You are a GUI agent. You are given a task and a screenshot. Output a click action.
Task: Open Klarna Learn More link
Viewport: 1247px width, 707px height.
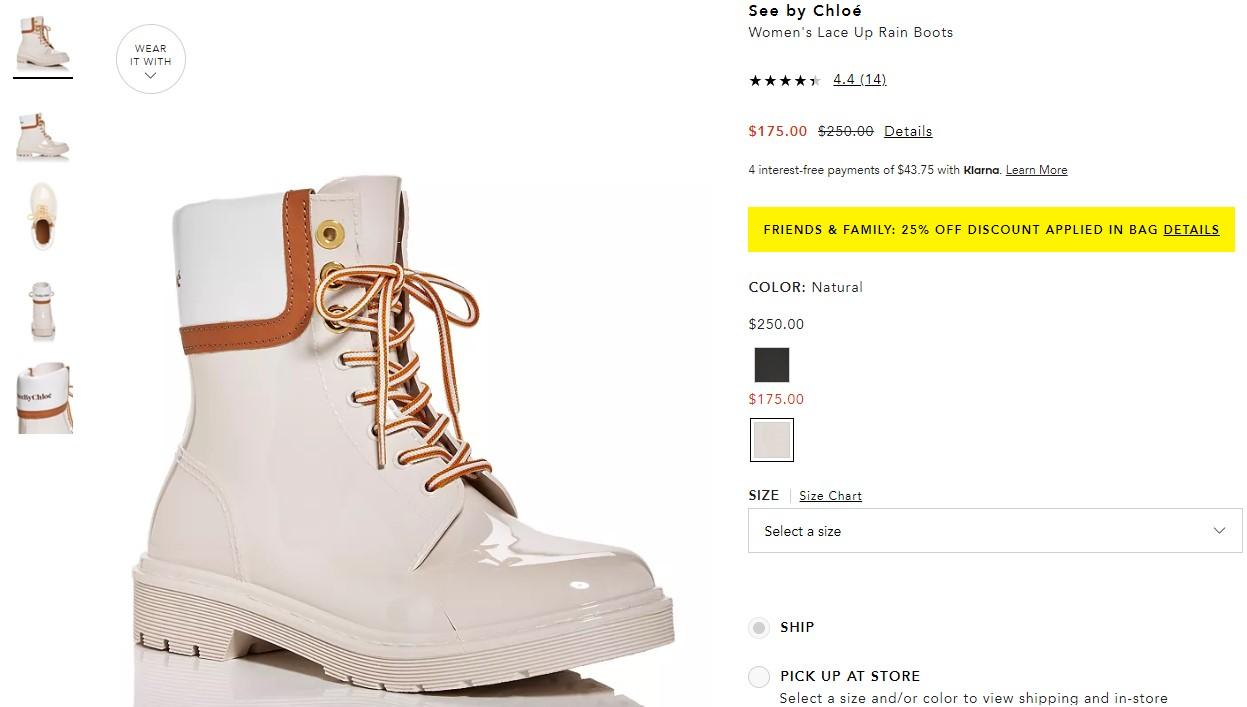pos(1036,170)
